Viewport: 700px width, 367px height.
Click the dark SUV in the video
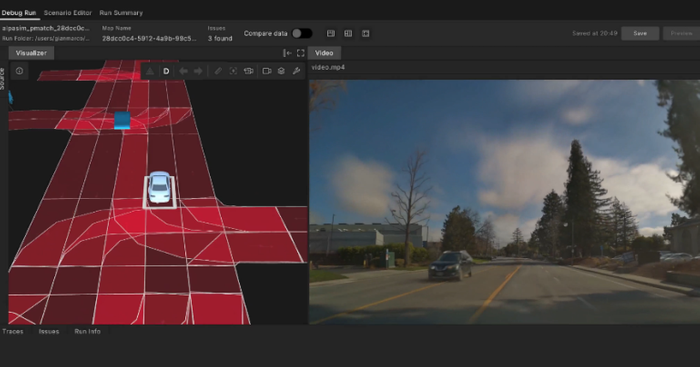(450, 266)
